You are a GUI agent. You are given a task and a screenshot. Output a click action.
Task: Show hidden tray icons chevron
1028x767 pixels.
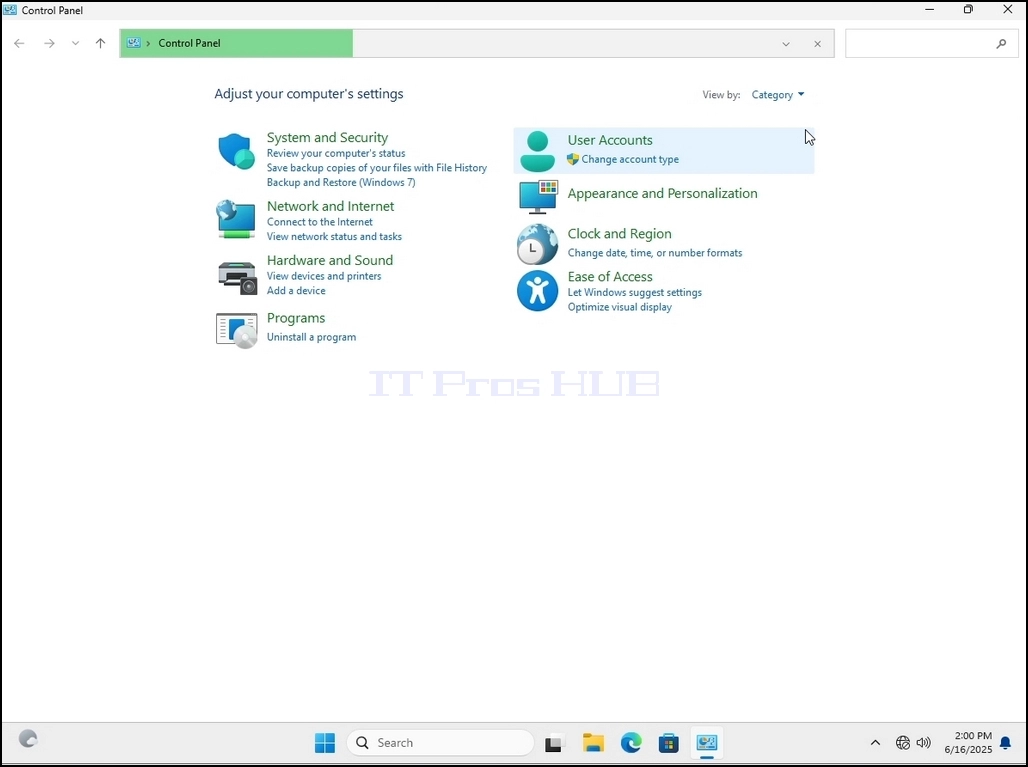875,743
